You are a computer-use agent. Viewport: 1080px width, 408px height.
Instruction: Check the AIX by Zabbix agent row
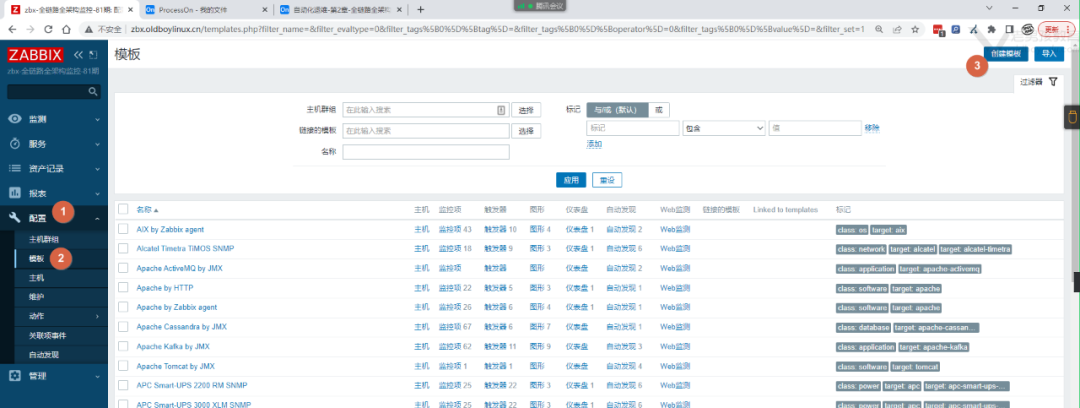(123, 229)
